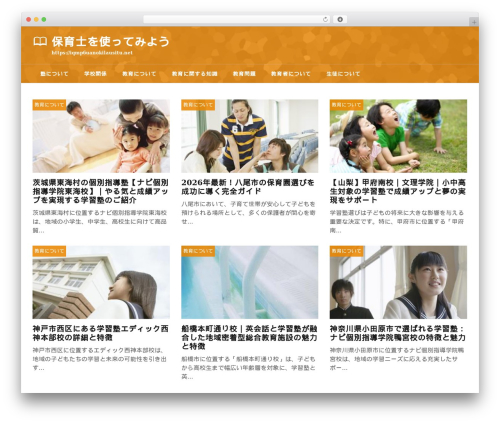The height and width of the screenshot is (423, 500).
Task: Open the smiling schoolgirl by window thumbnail
Action: [398, 282]
